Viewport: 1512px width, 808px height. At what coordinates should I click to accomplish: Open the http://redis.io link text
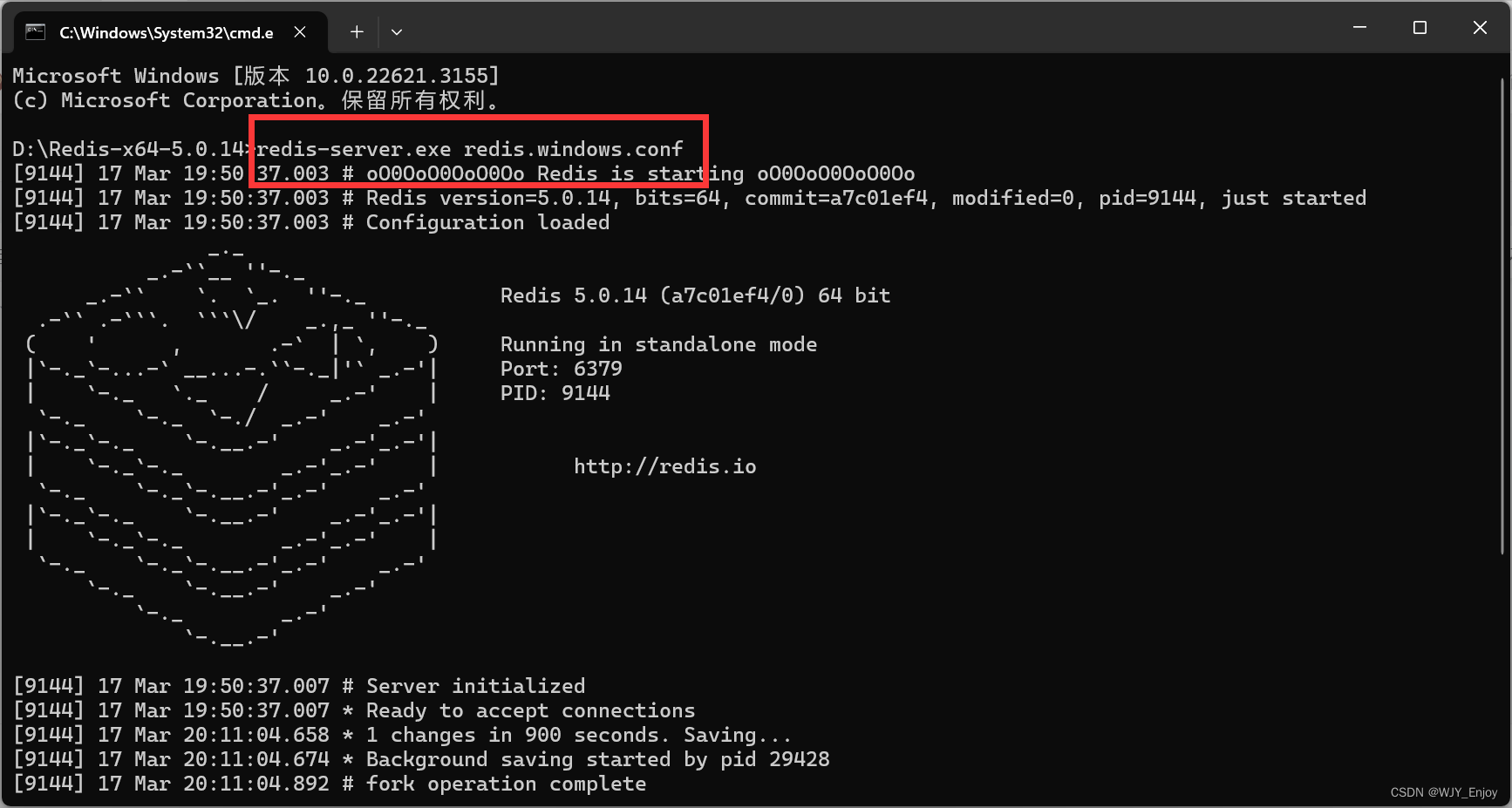[664, 466]
